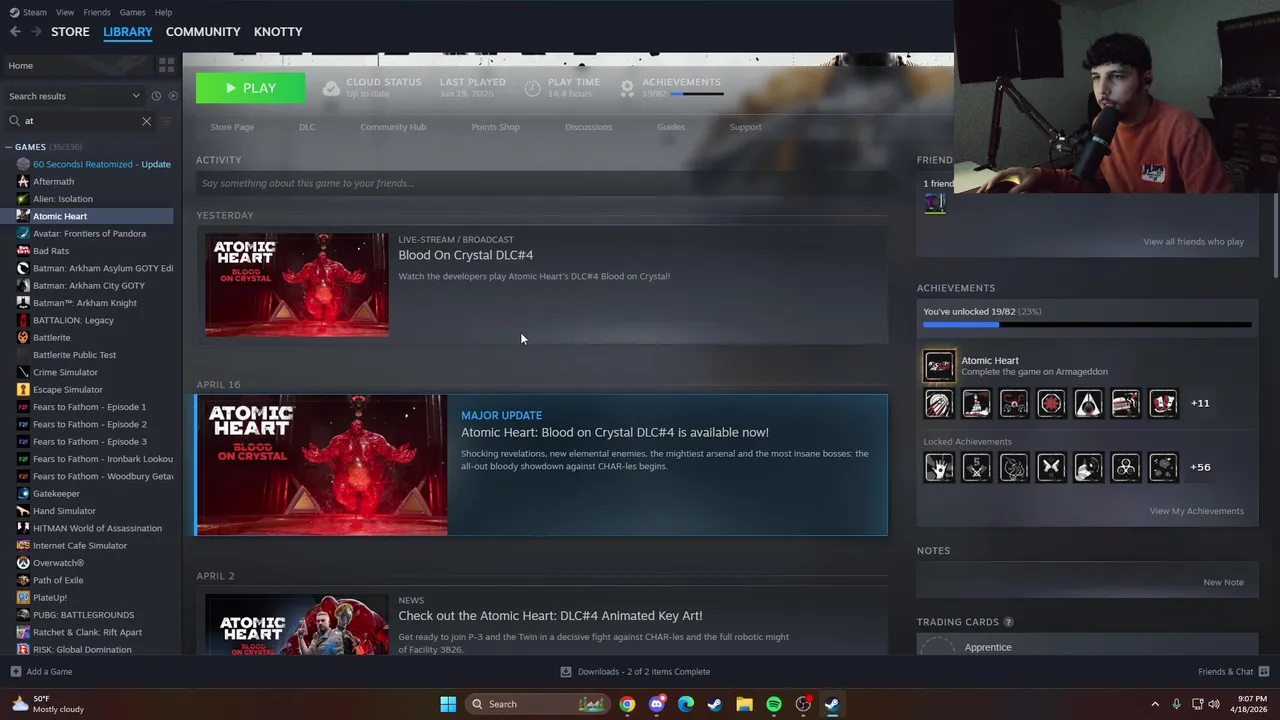
Task: Click the red octagon achievement icon
Action: coord(1051,403)
